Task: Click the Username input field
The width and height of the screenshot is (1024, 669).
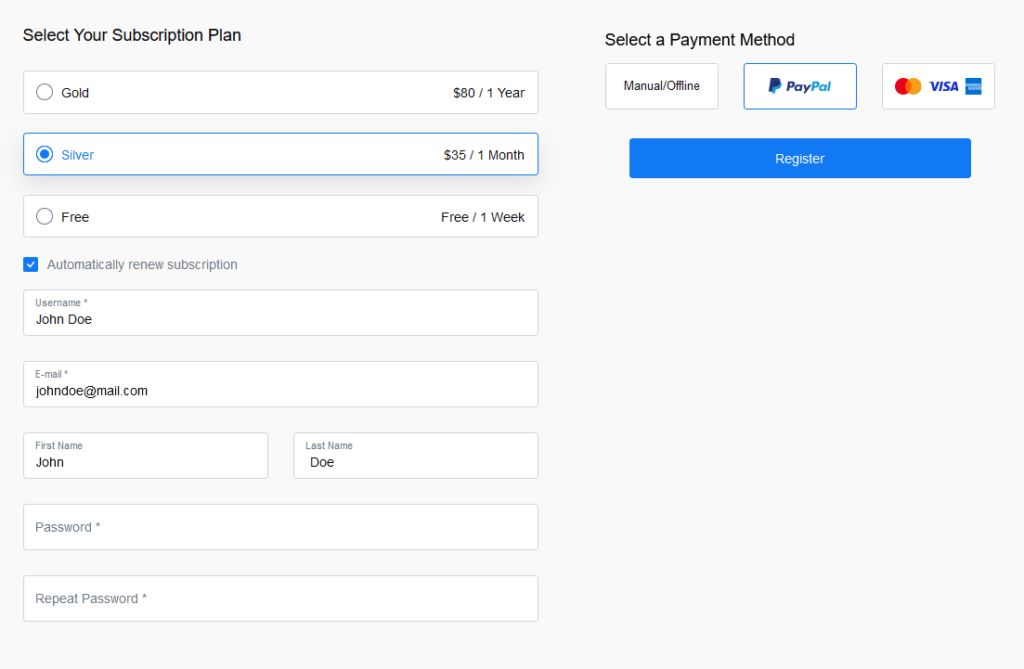Action: click(x=281, y=313)
